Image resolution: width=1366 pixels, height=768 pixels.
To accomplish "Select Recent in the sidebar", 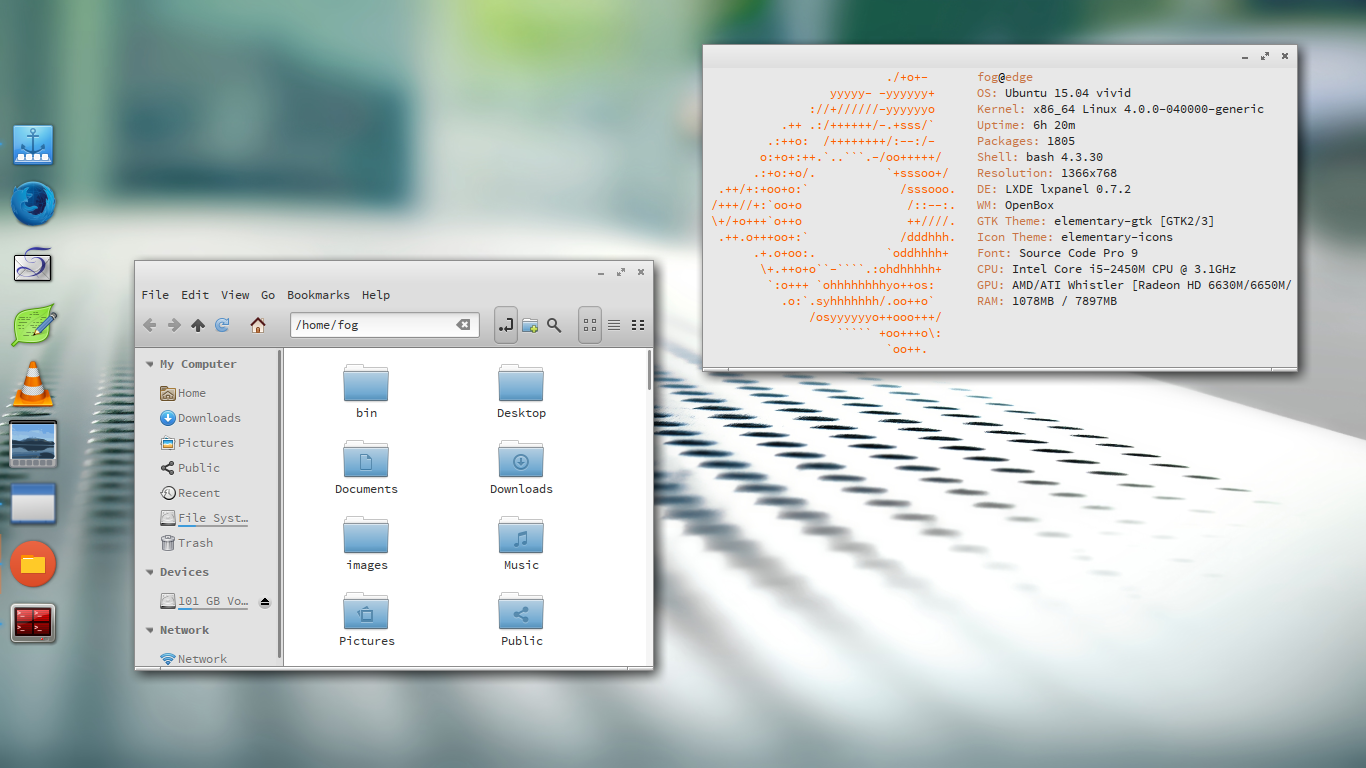I will pyautogui.click(x=198, y=493).
